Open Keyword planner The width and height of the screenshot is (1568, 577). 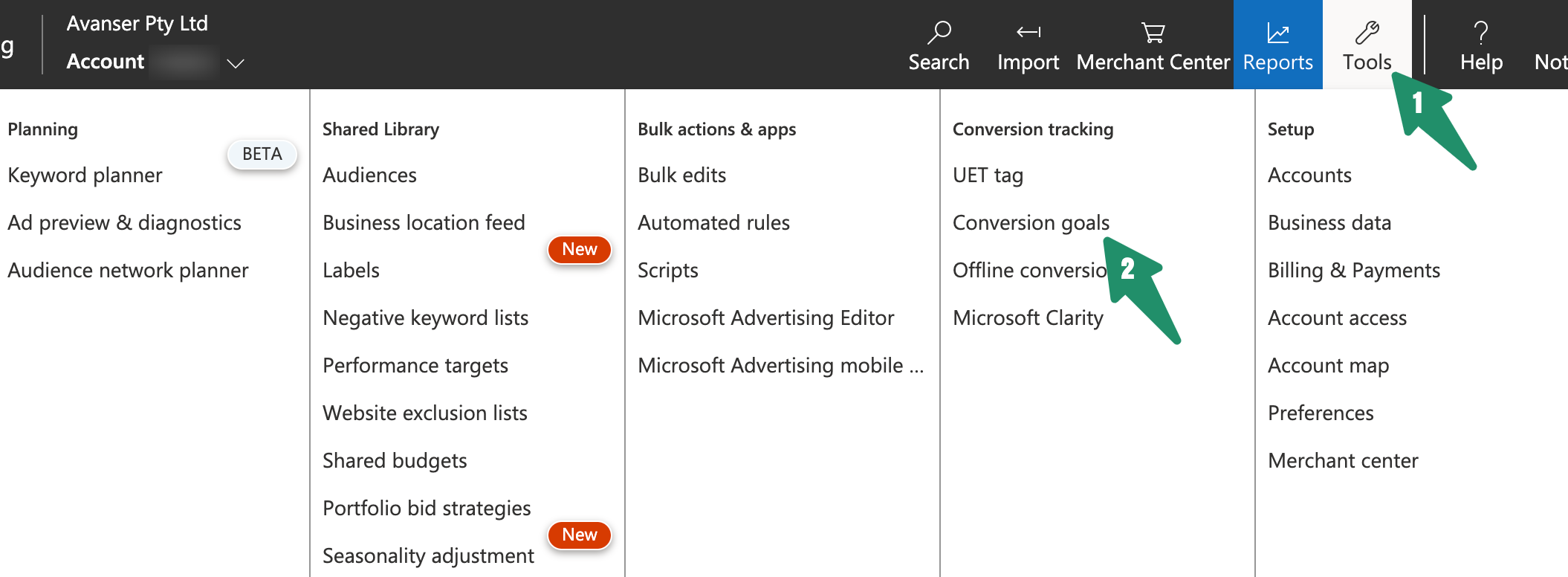85,175
